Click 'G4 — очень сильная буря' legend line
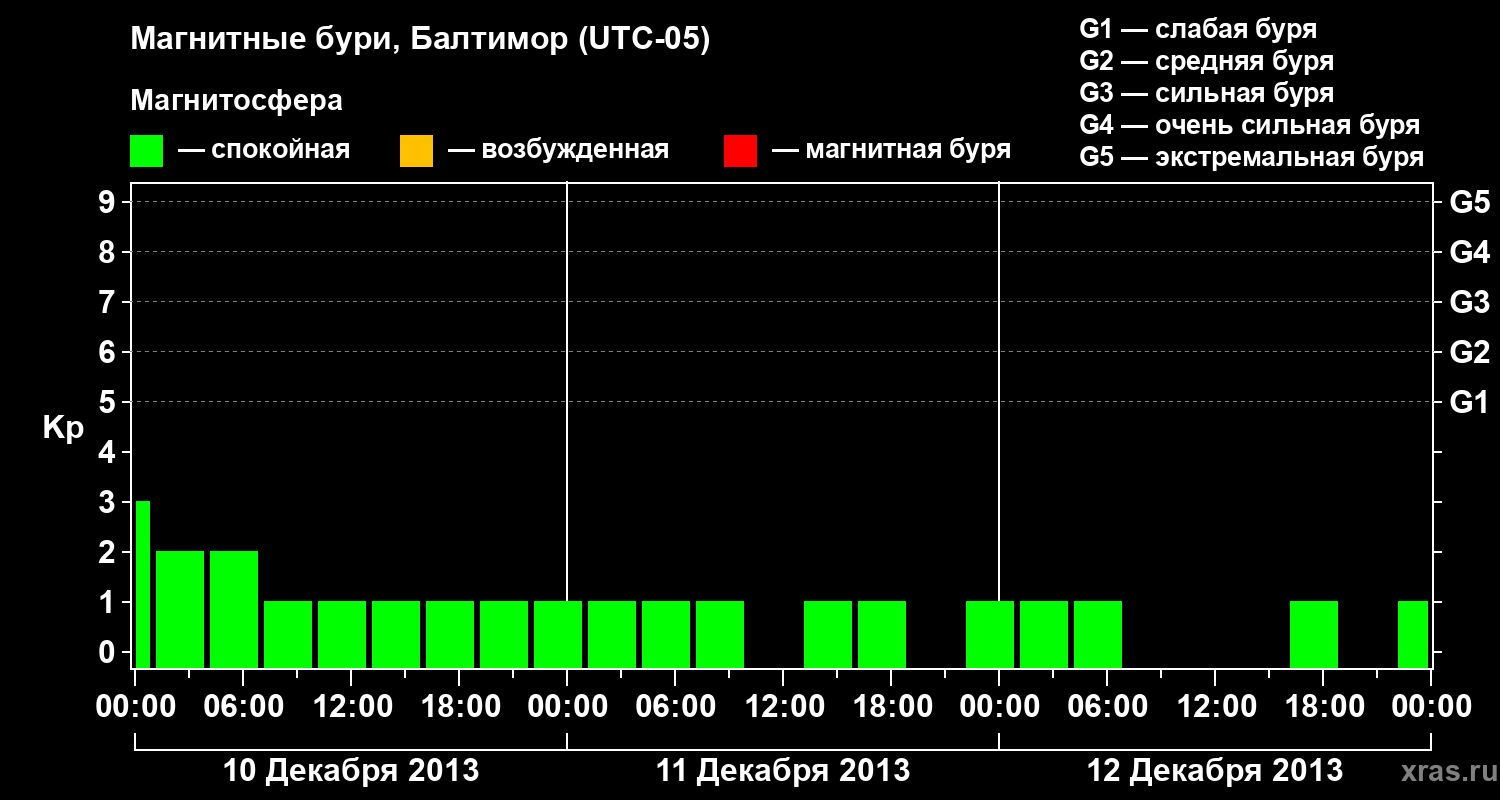This screenshot has height=800, width=1500. pyautogui.click(x=1249, y=125)
